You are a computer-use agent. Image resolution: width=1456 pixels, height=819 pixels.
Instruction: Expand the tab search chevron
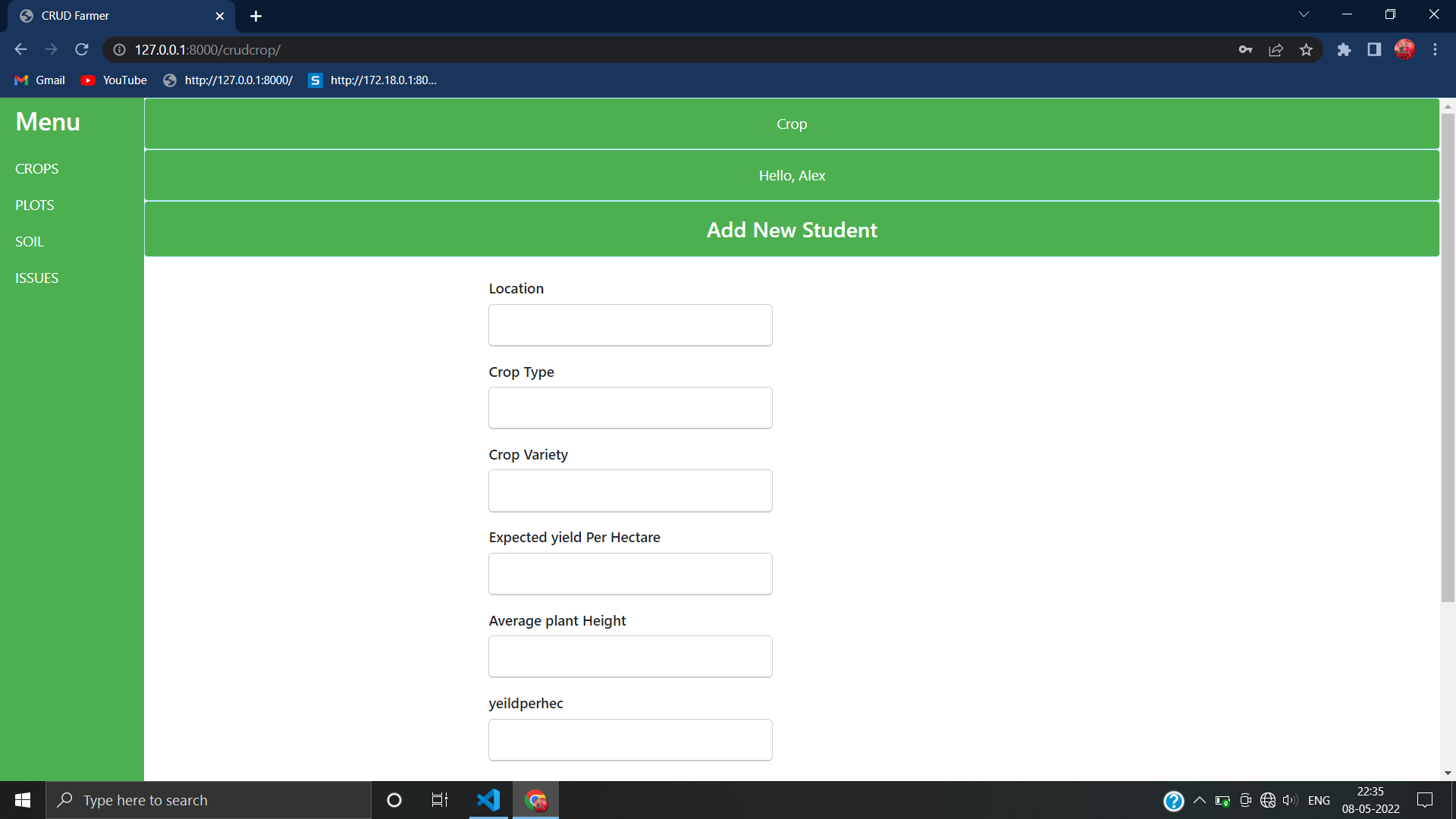[1304, 14]
